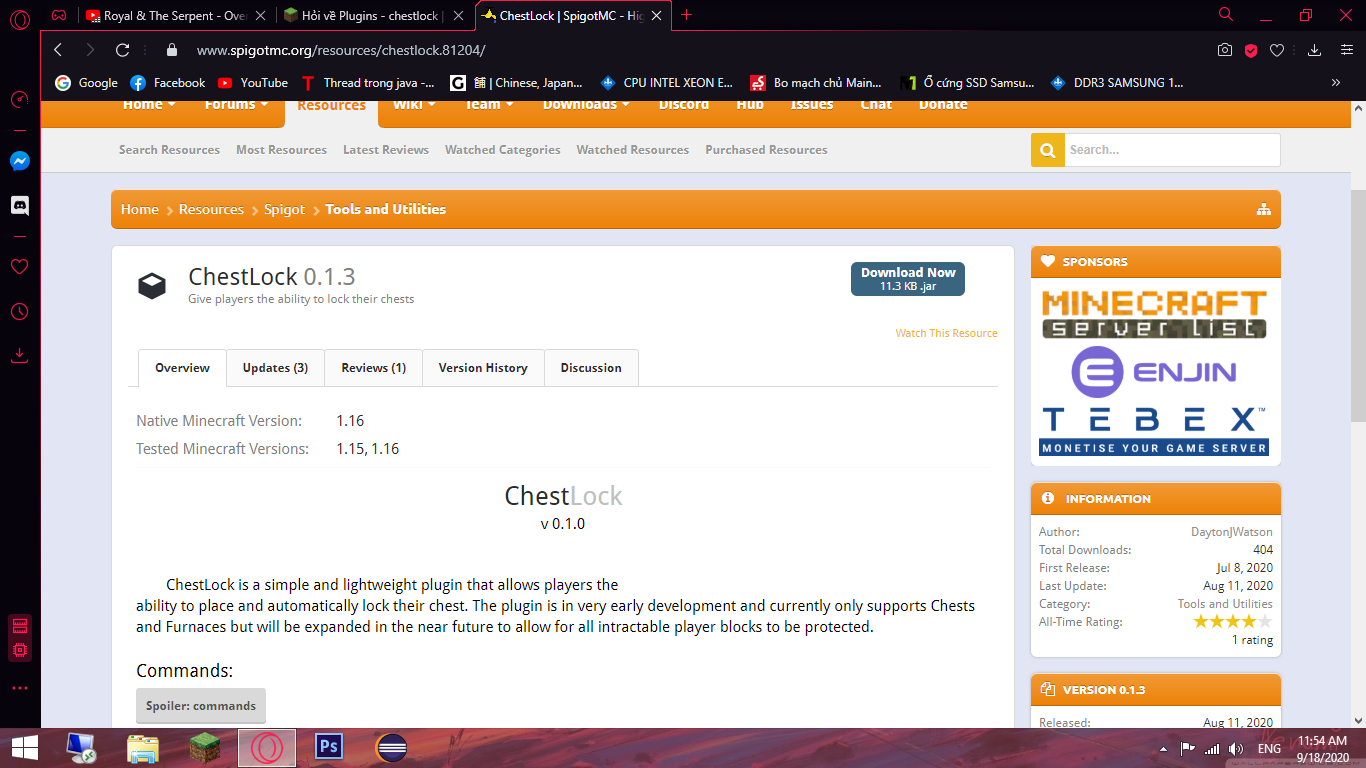
Task: Open the sitemap icon in the breadcrumb bar
Action: pos(1264,209)
